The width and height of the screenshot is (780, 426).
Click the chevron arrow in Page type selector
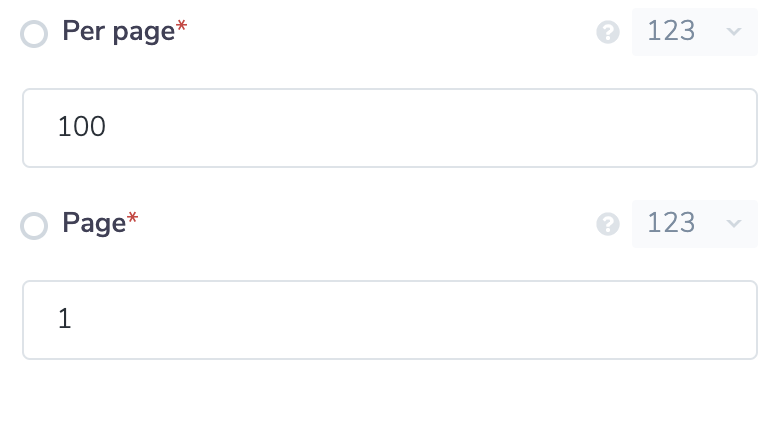(733, 224)
